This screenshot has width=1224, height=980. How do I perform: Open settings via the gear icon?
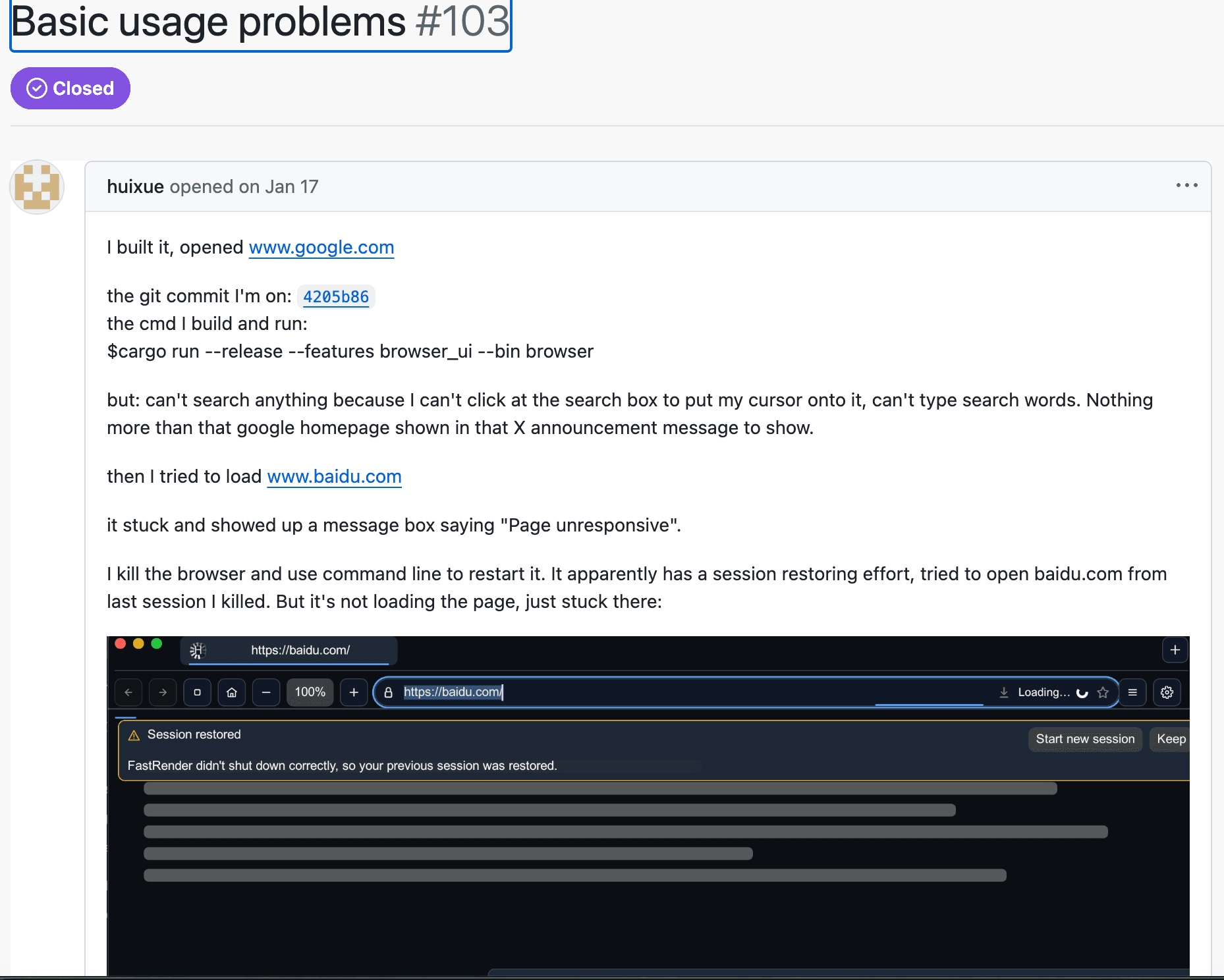coord(1167,692)
